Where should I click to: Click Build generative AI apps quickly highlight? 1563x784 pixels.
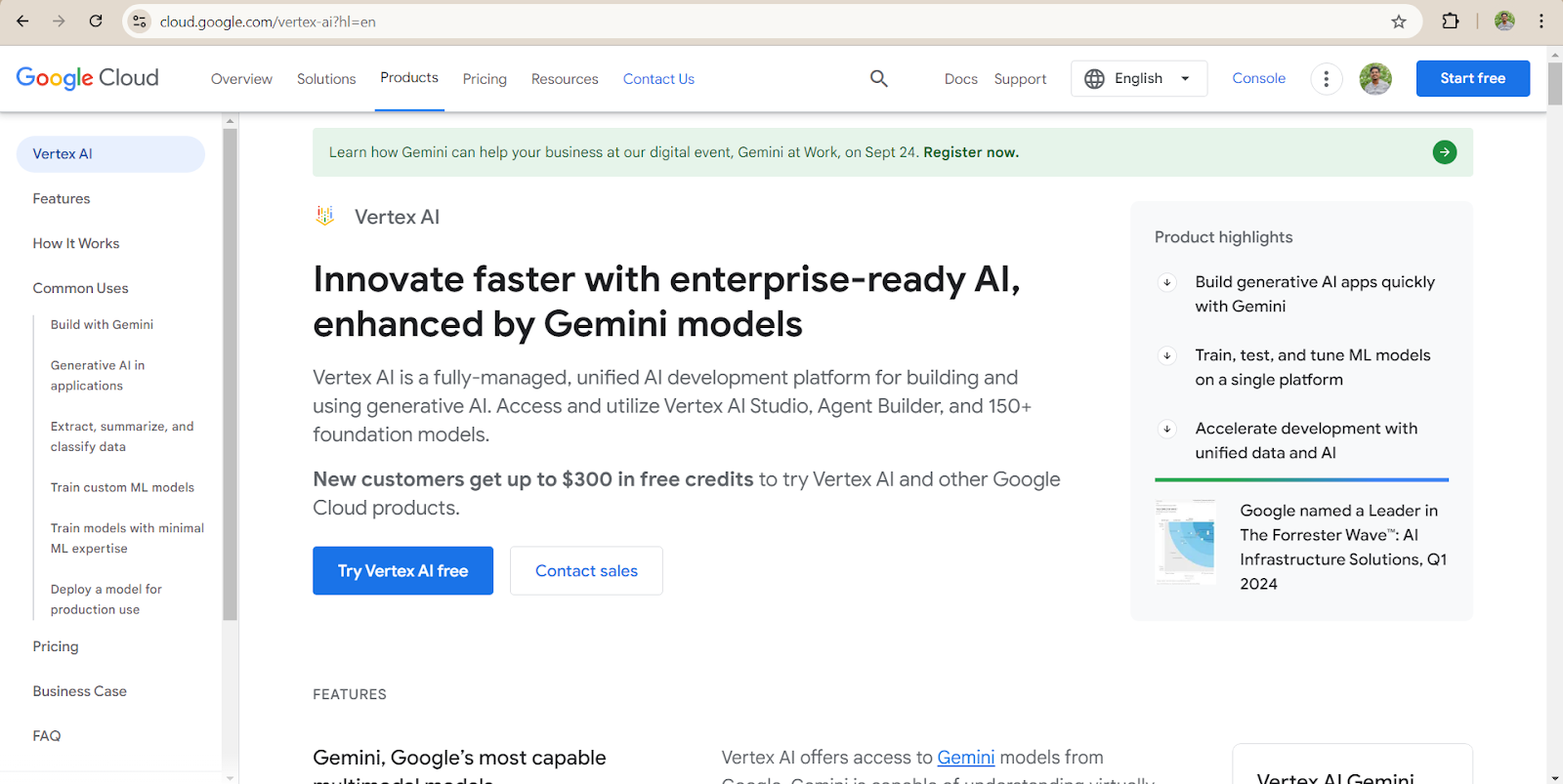1315,294
